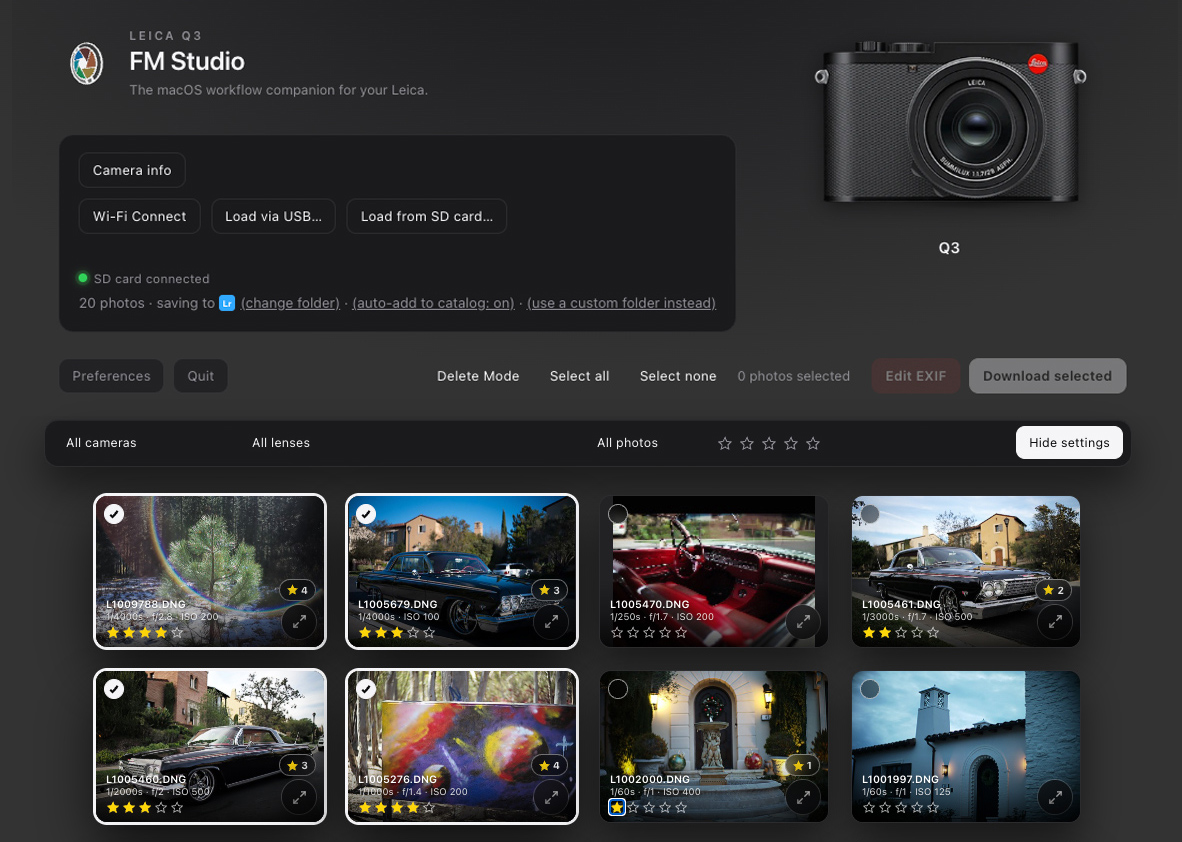Click Select all
1182x842 pixels.
(579, 376)
